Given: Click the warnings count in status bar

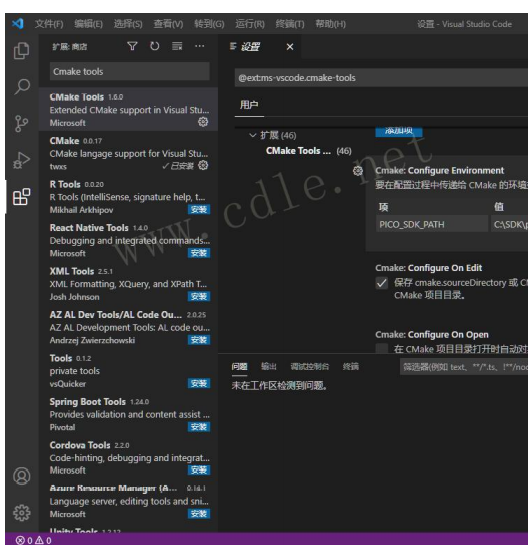Looking at the screenshot, I should (43, 540).
